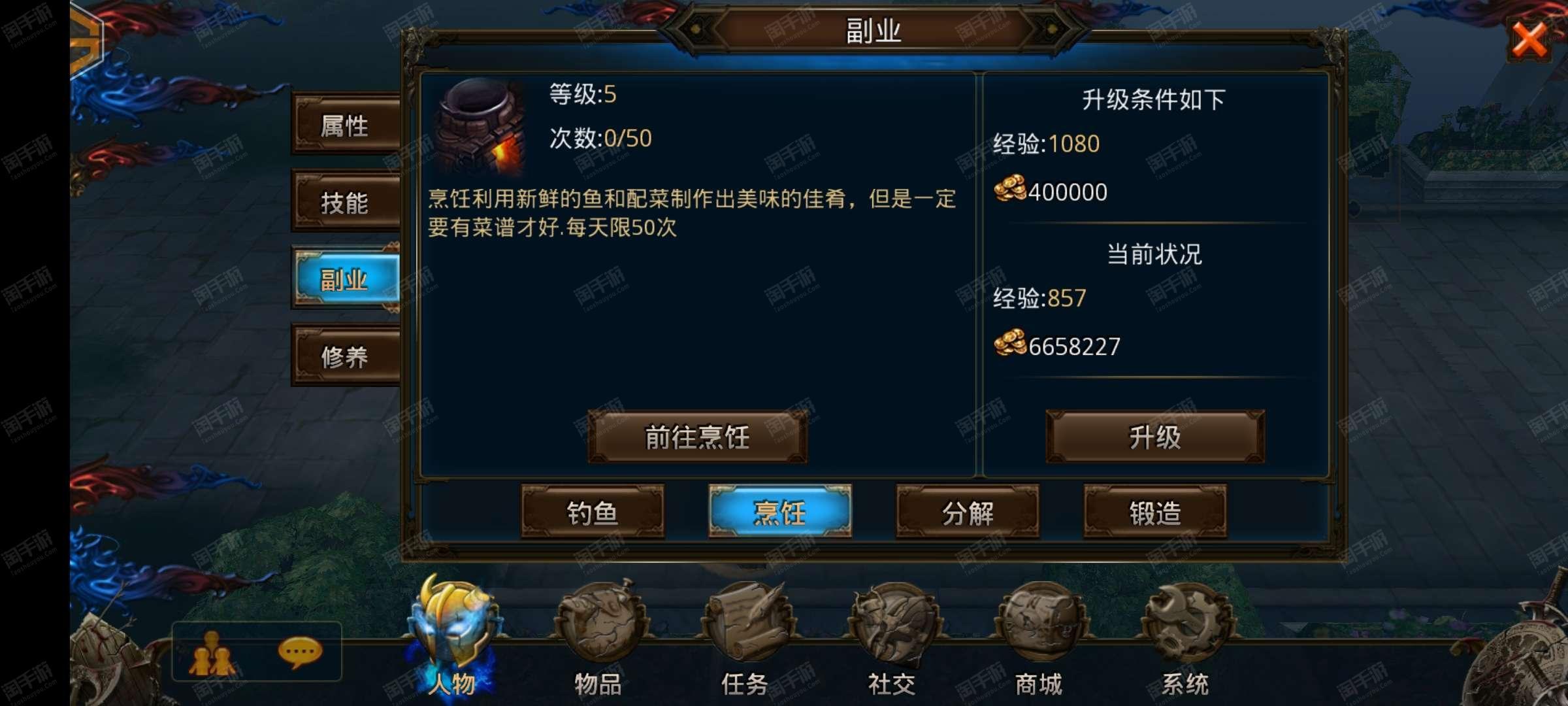Image resolution: width=1568 pixels, height=706 pixels.
Task: Select the 烹饪 cooking profession
Action: (x=780, y=512)
